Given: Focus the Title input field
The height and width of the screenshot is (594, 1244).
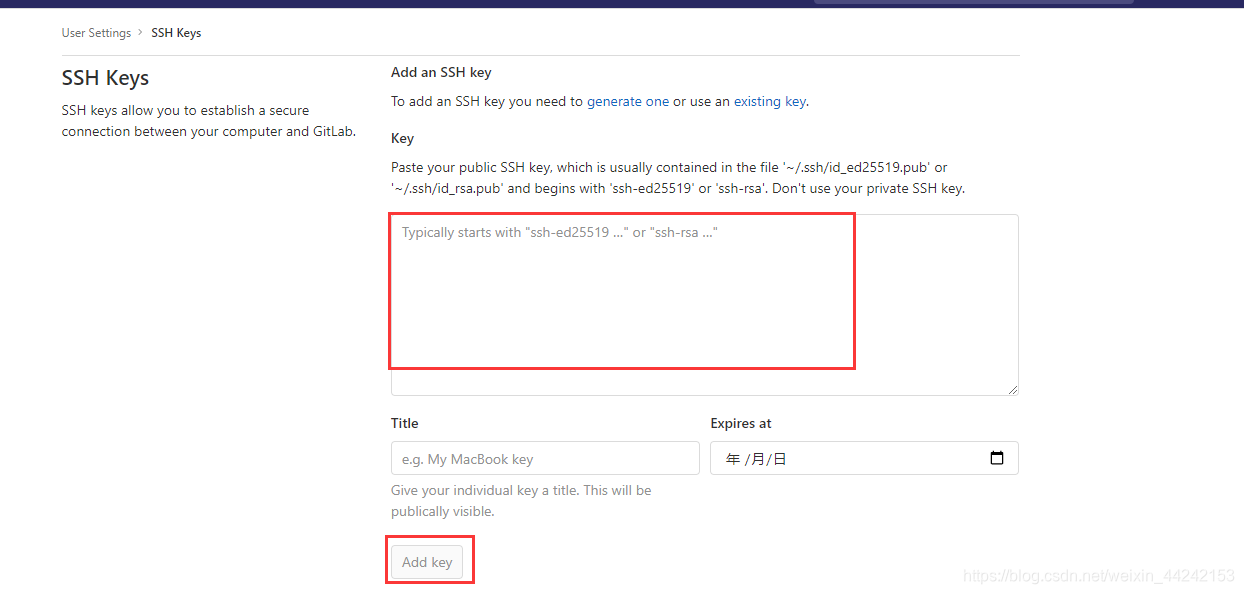Looking at the screenshot, I should pos(545,458).
